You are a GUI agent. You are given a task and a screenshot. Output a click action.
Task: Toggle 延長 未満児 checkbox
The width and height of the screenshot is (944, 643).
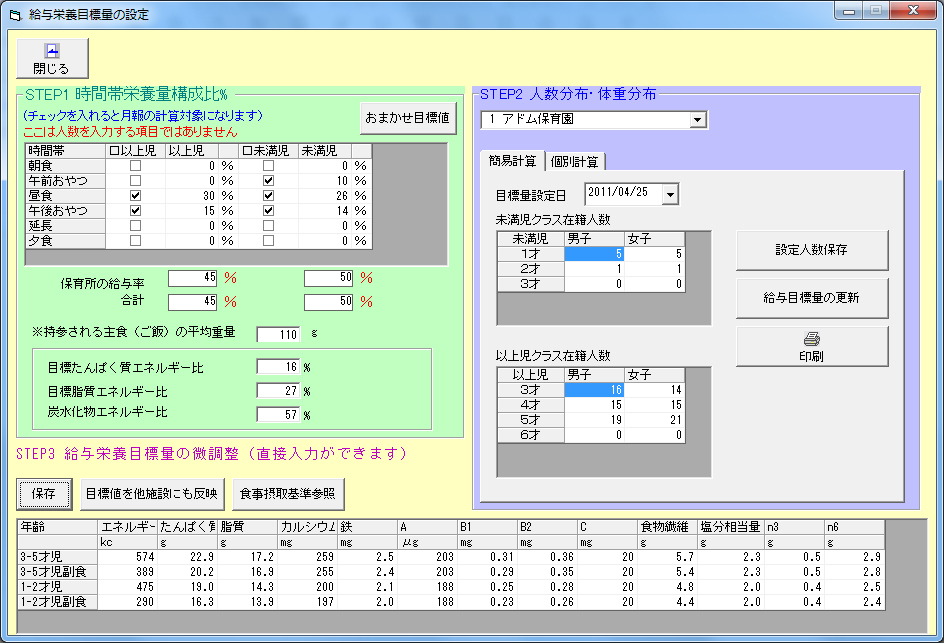(269, 226)
